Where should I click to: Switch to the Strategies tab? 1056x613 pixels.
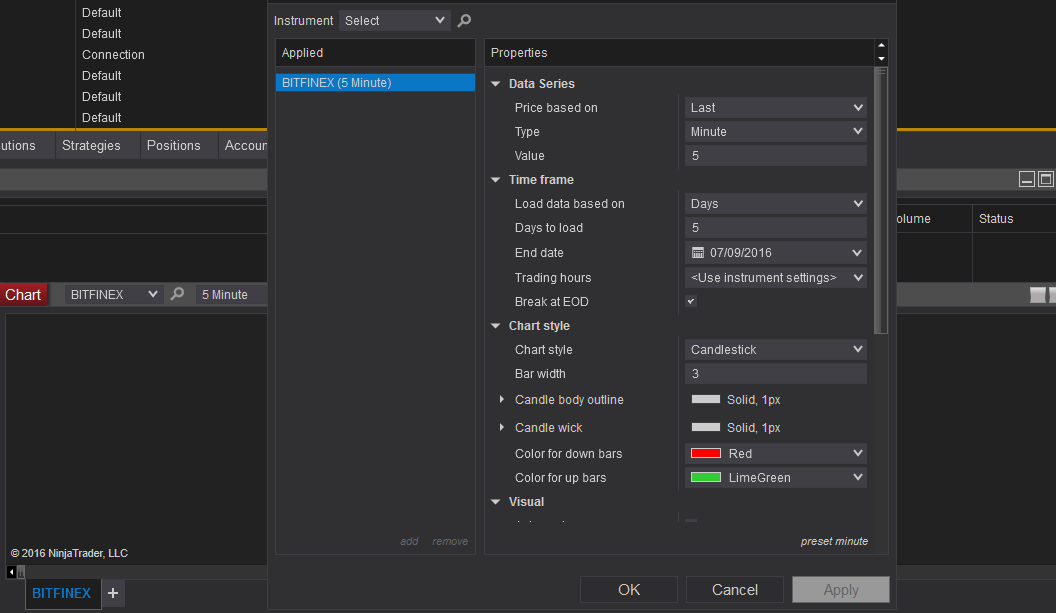click(91, 146)
